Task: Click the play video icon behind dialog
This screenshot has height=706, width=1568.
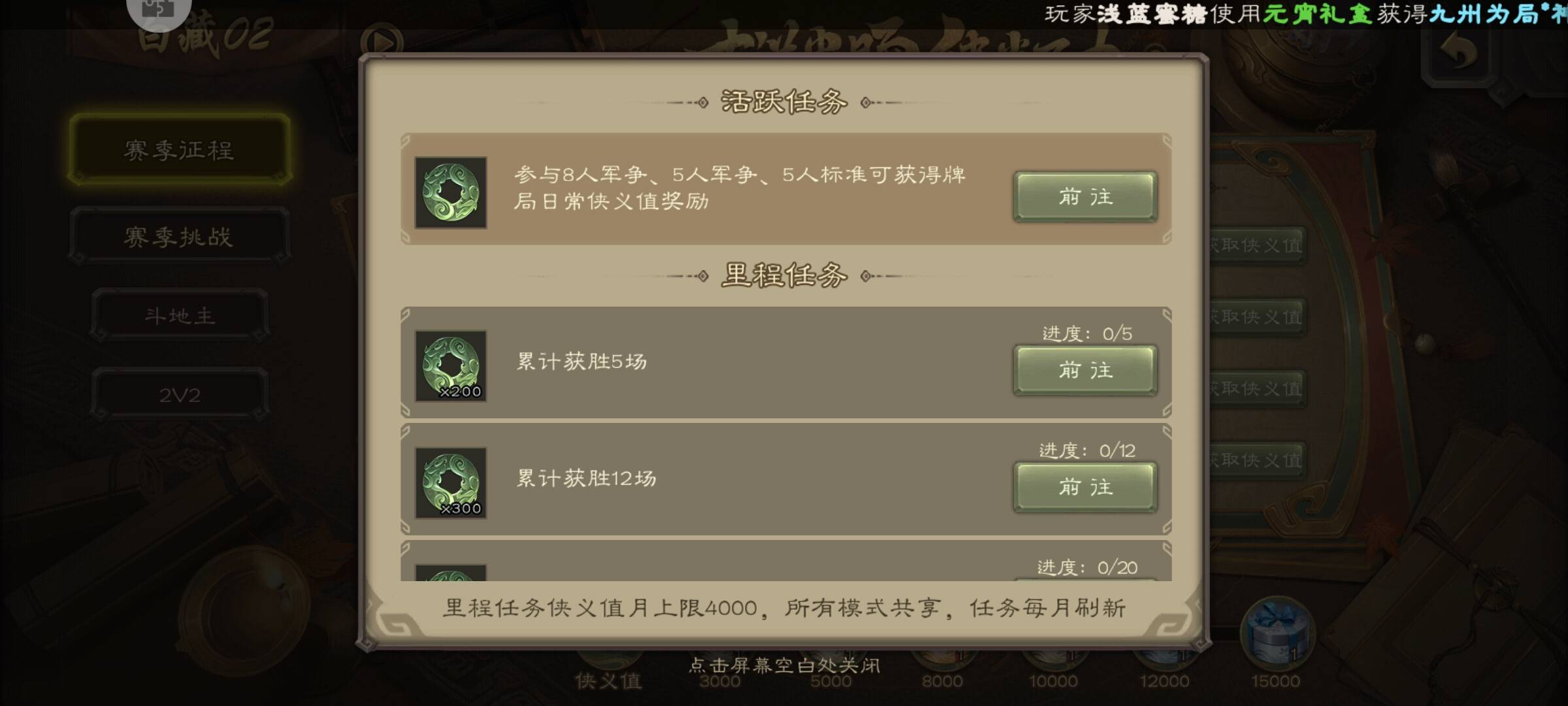Action: pos(382,42)
